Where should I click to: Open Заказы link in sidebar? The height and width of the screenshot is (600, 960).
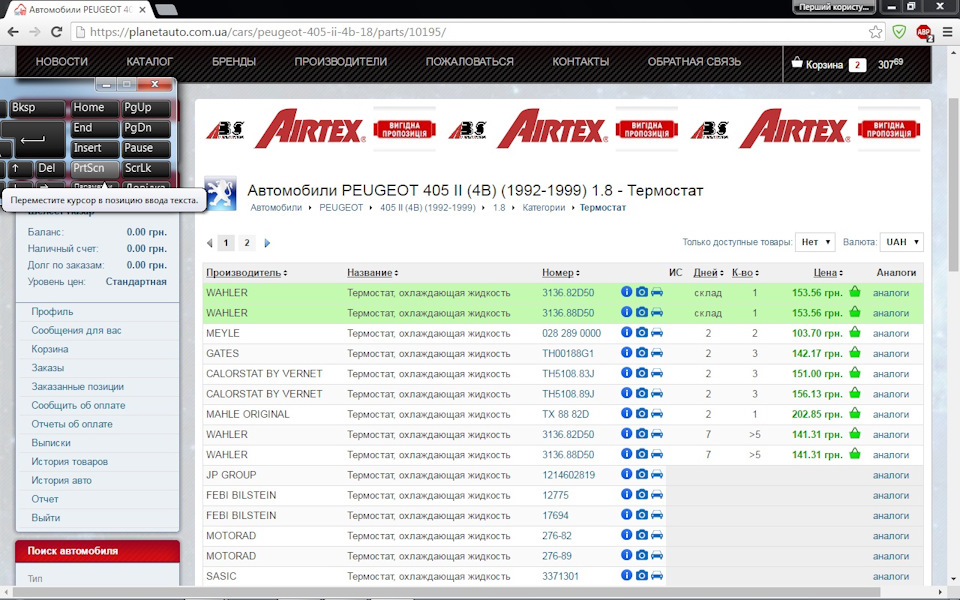coord(48,368)
